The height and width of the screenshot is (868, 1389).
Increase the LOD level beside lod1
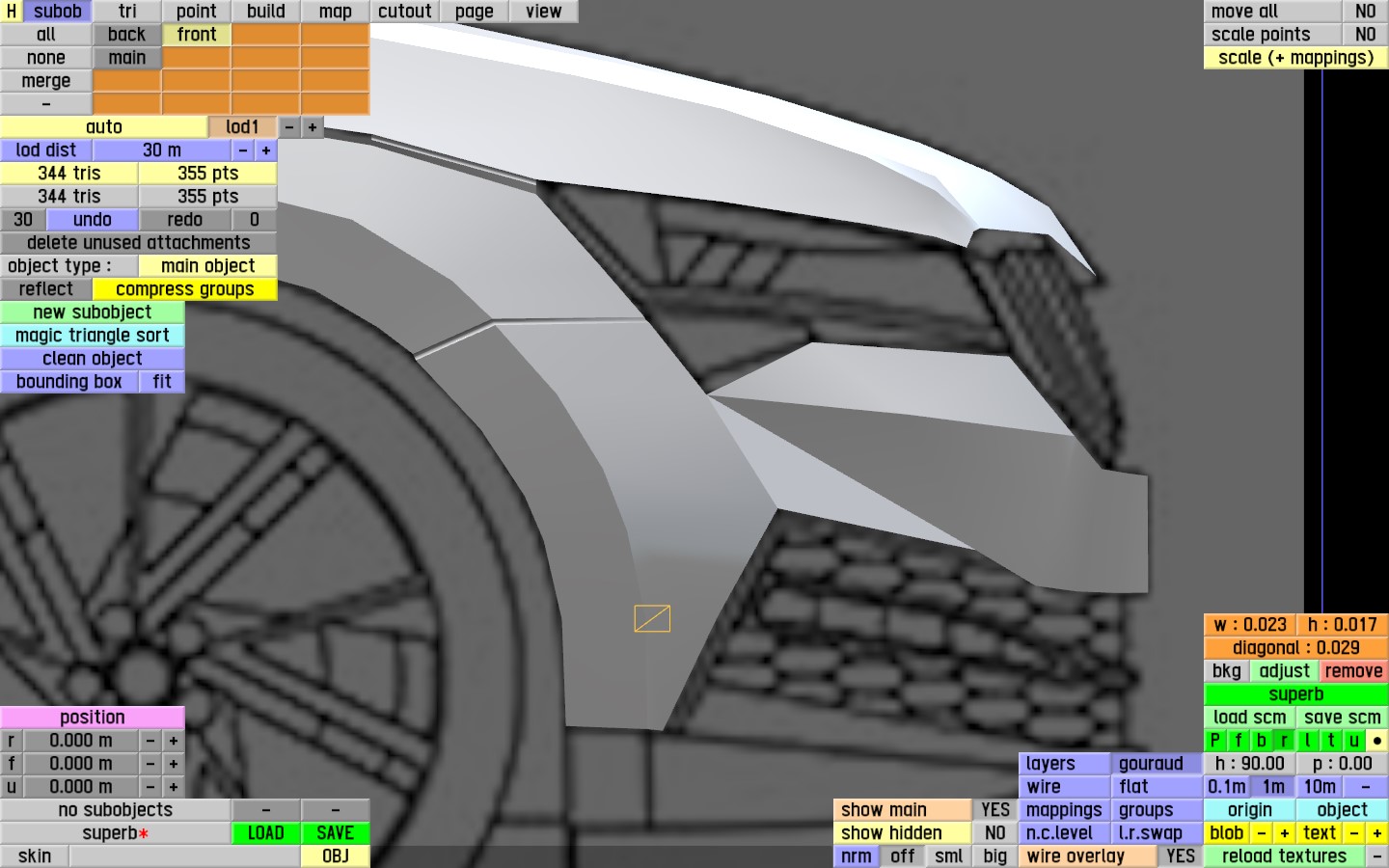point(313,127)
